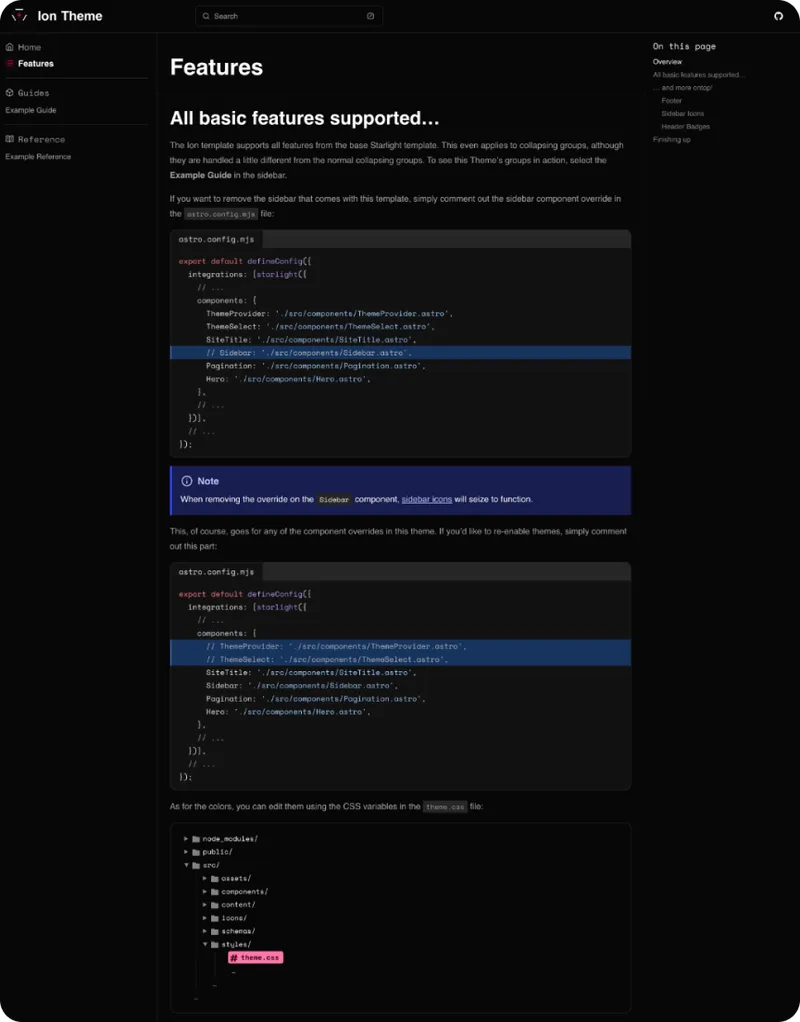Jump to Header Badges in page outline
The height and width of the screenshot is (1022, 800).
click(686, 126)
